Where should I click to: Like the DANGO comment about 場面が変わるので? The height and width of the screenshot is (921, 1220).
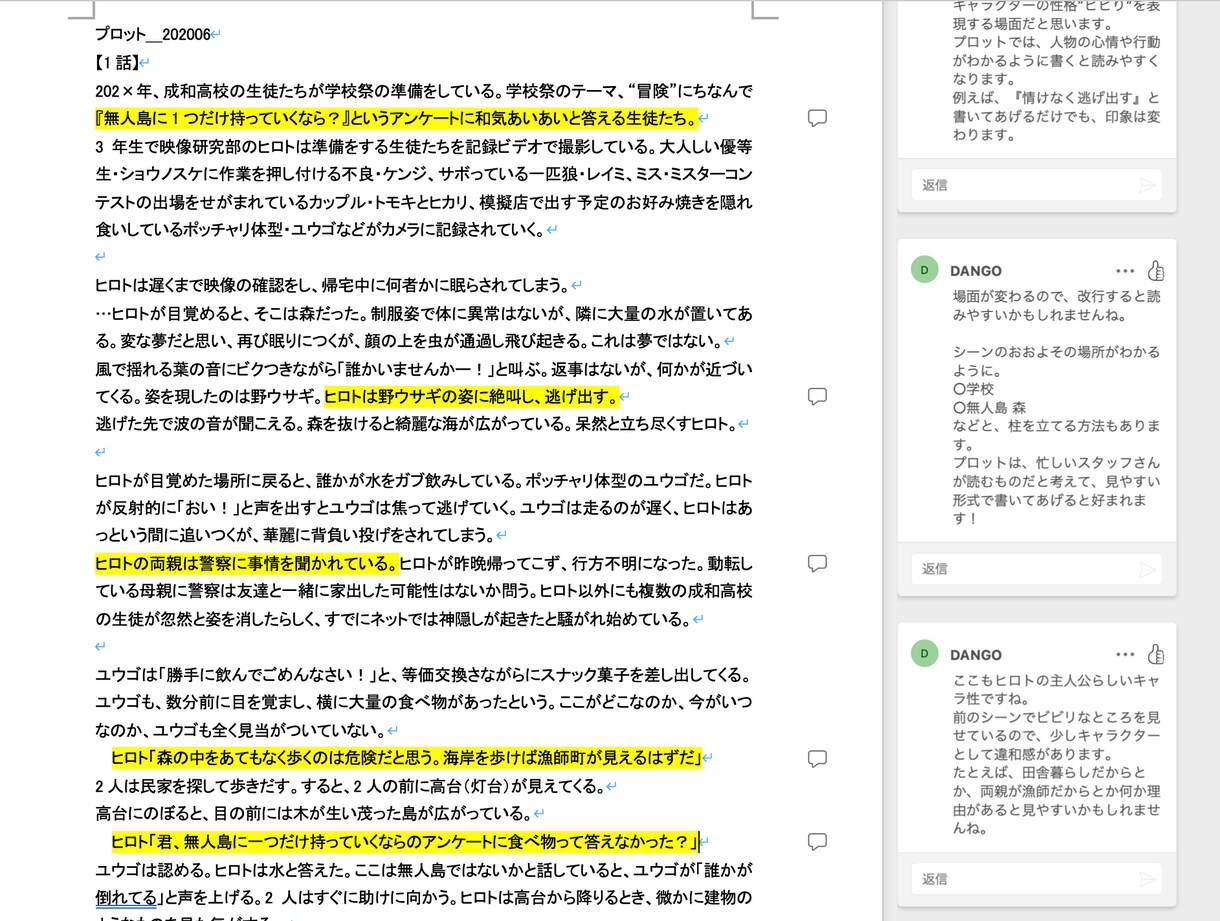pyautogui.click(x=1156, y=270)
